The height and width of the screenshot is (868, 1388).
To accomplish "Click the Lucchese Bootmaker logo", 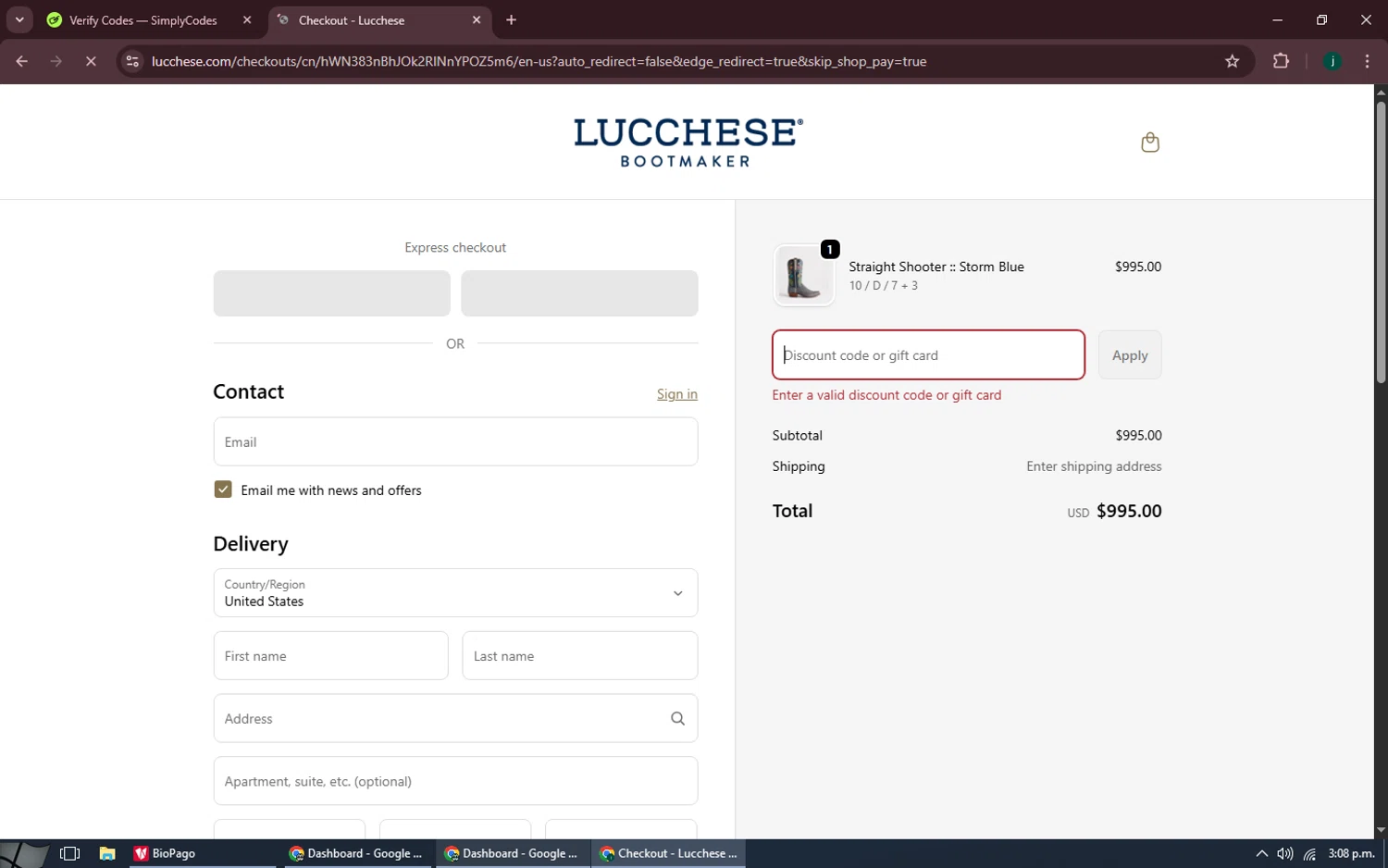I will pyautogui.click(x=688, y=143).
